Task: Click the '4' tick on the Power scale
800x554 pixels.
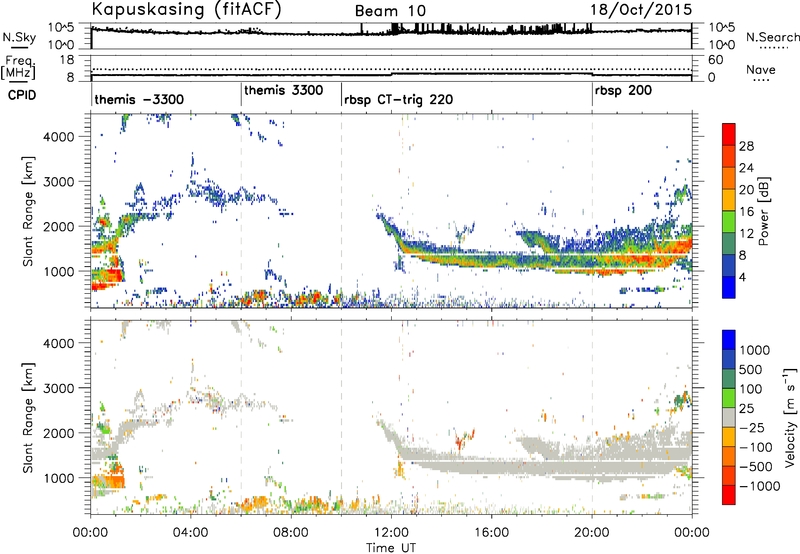Action: pos(742,277)
